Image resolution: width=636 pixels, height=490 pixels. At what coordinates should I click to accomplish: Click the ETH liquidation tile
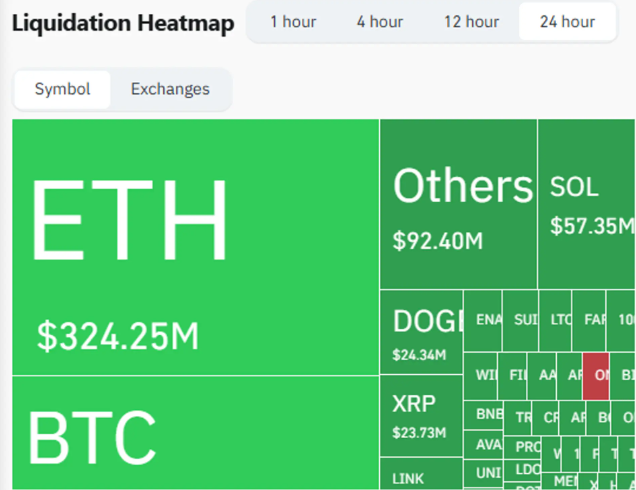pos(195,247)
